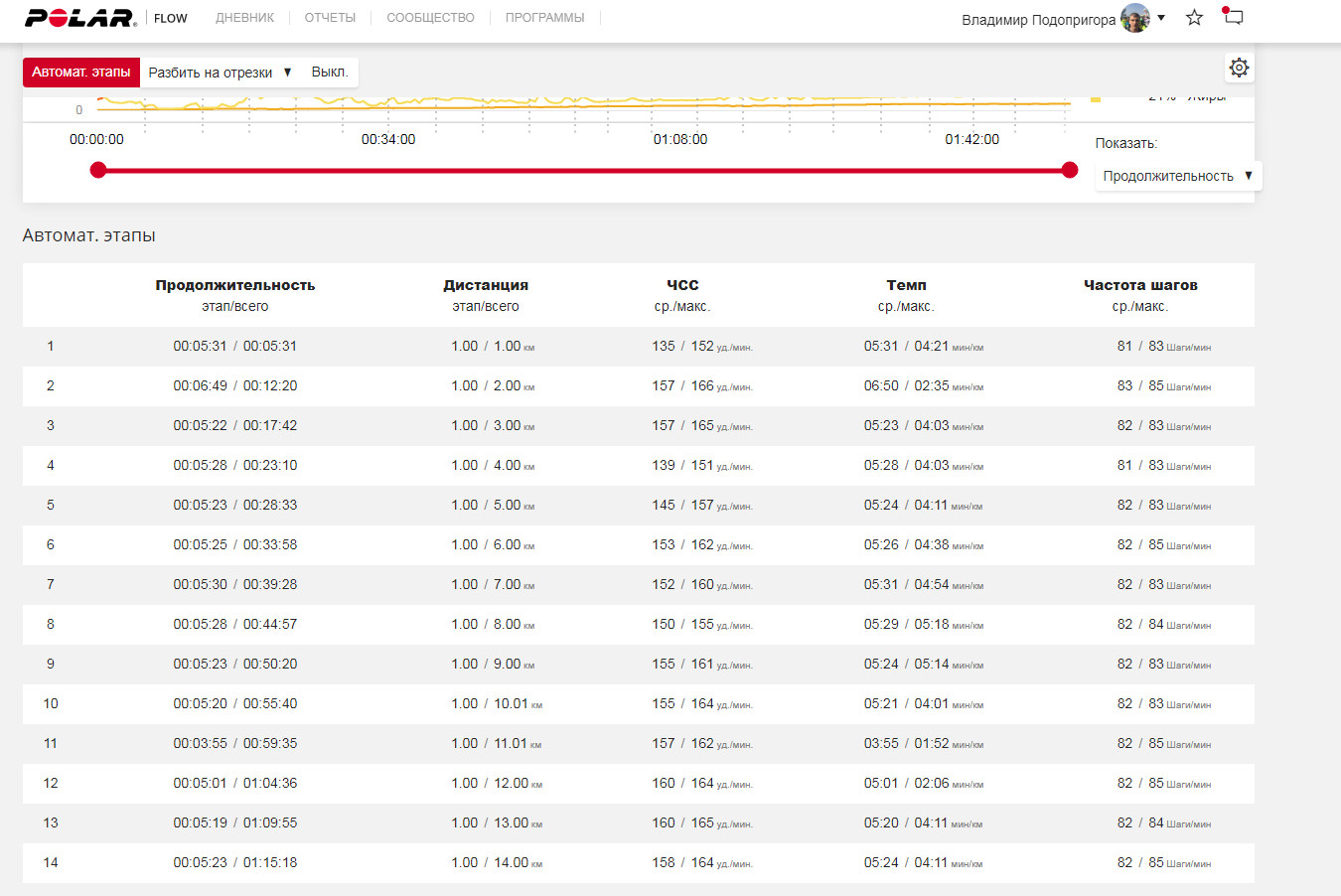Select the Автомат. этапы tab

pos(81,72)
